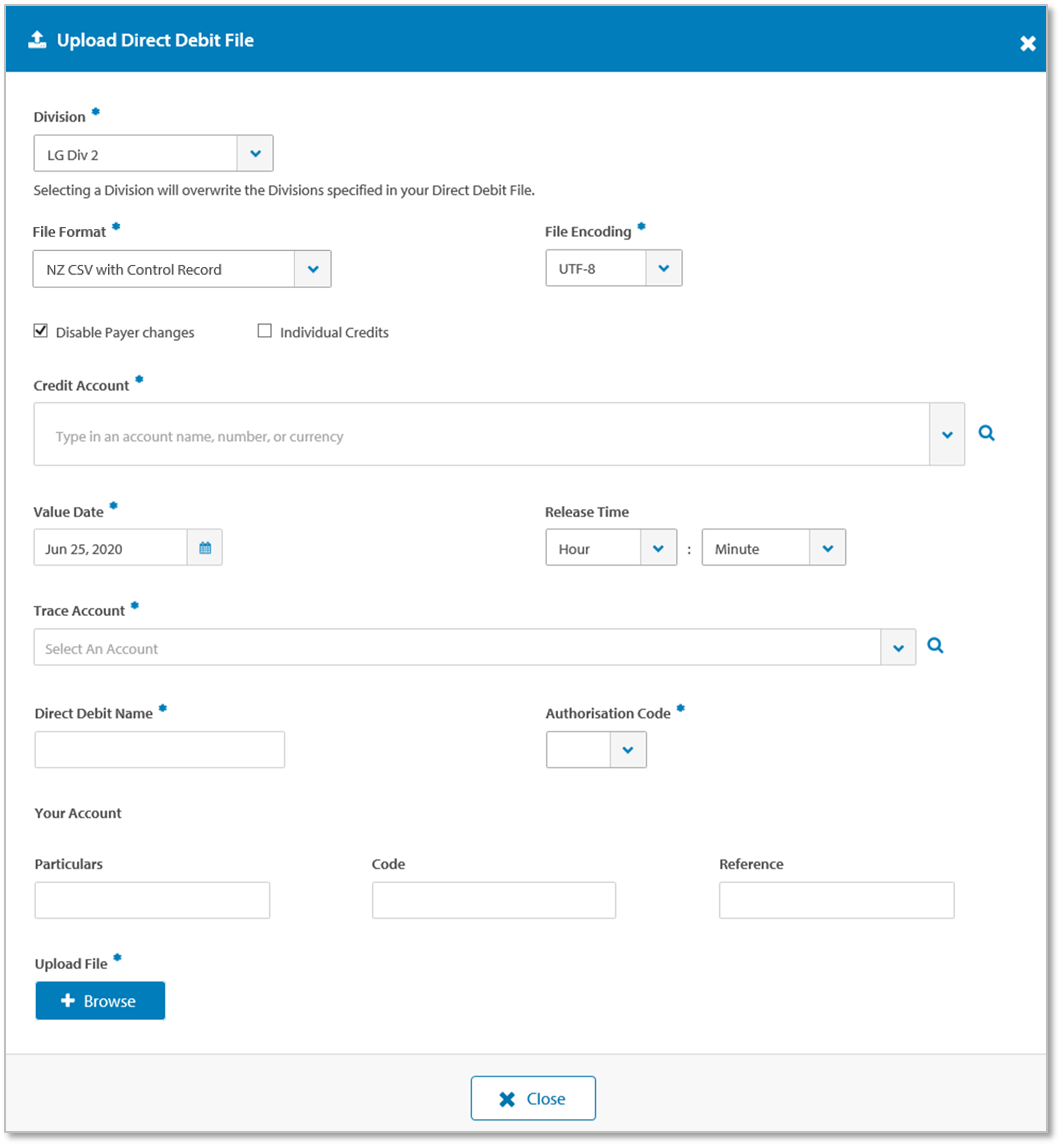
Task: Click the Reference text field
Action: pos(836,900)
